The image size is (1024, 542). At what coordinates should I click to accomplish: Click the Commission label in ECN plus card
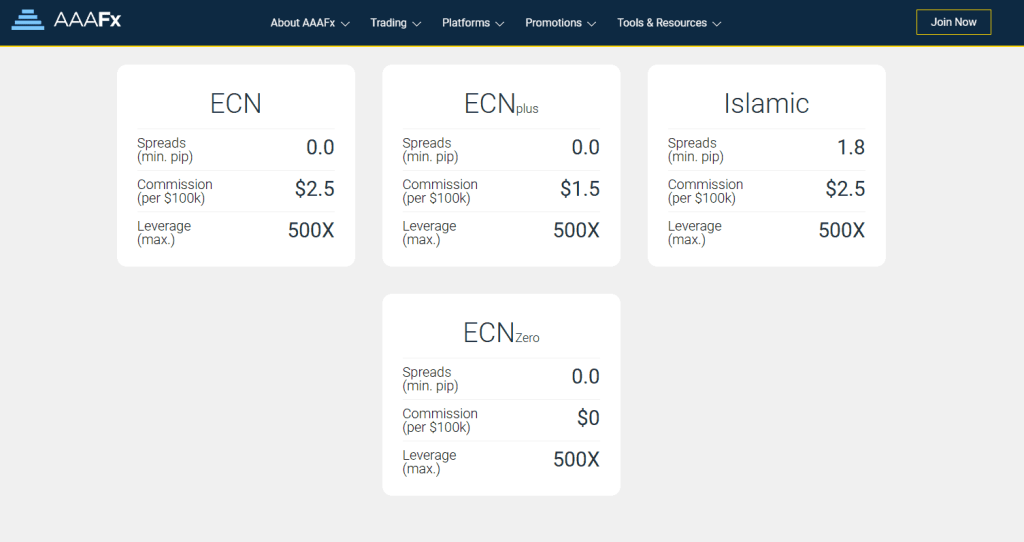(x=440, y=191)
